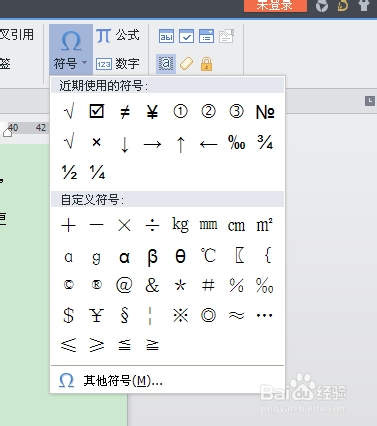
Task: Insert the hash # symbol
Action: click(208, 285)
